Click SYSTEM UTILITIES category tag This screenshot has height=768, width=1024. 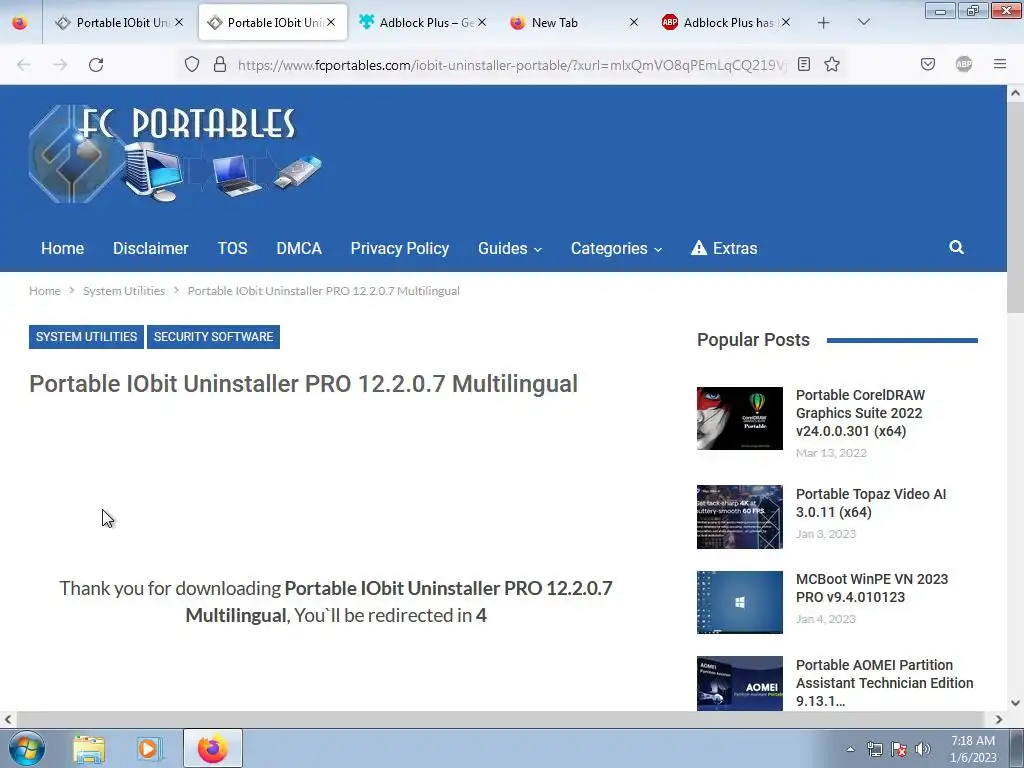(86, 337)
